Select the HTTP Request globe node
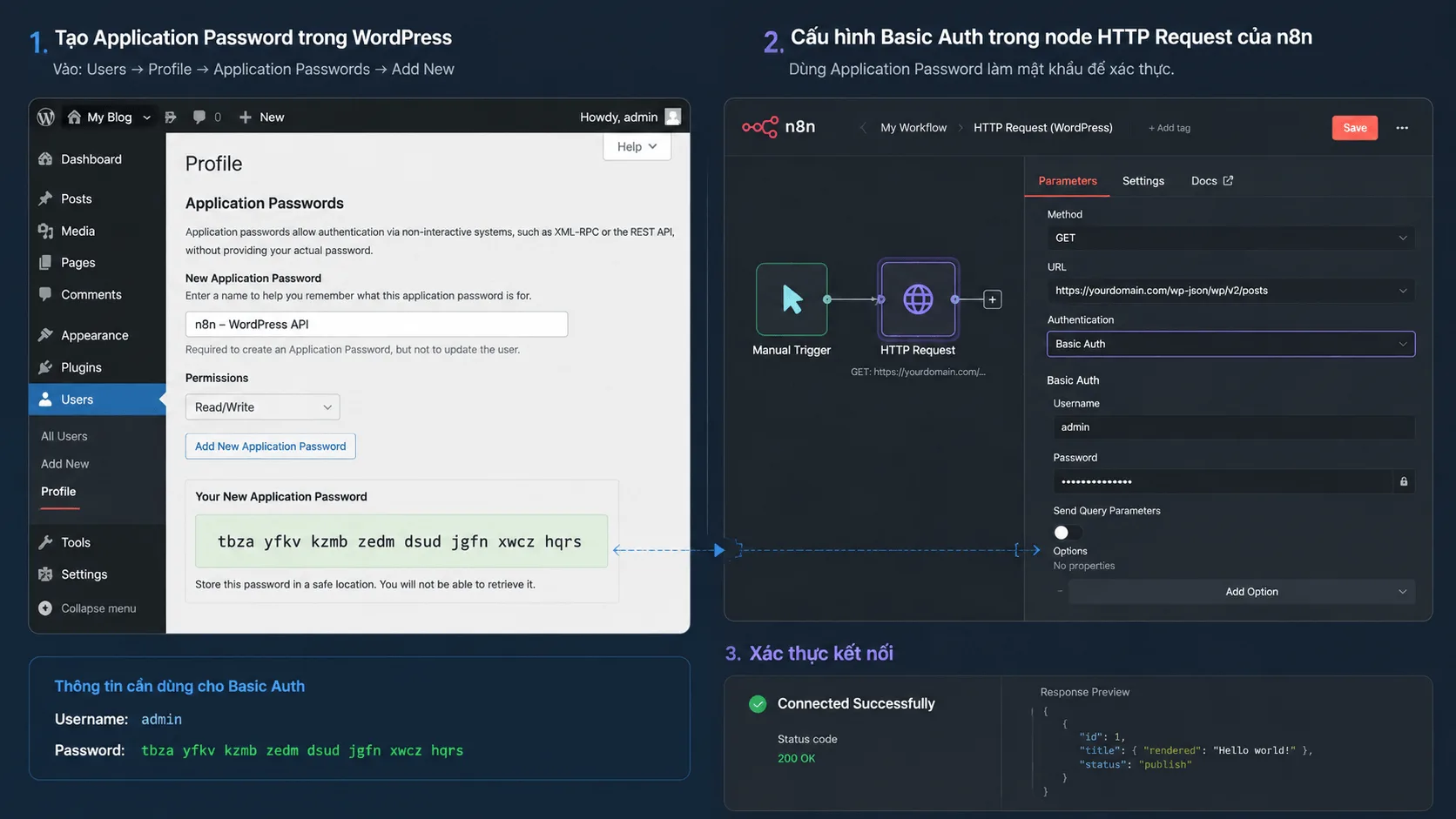This screenshot has height=819, width=1456. pos(918,299)
